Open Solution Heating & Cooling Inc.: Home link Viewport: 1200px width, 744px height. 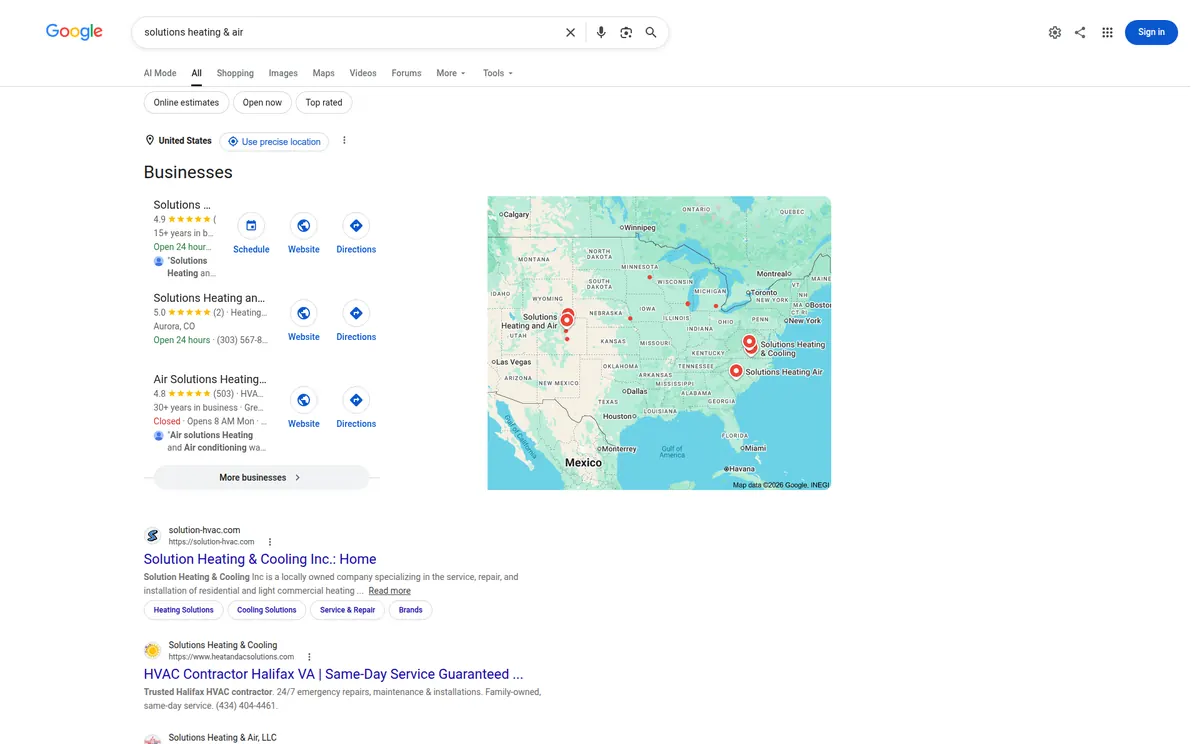(260, 559)
